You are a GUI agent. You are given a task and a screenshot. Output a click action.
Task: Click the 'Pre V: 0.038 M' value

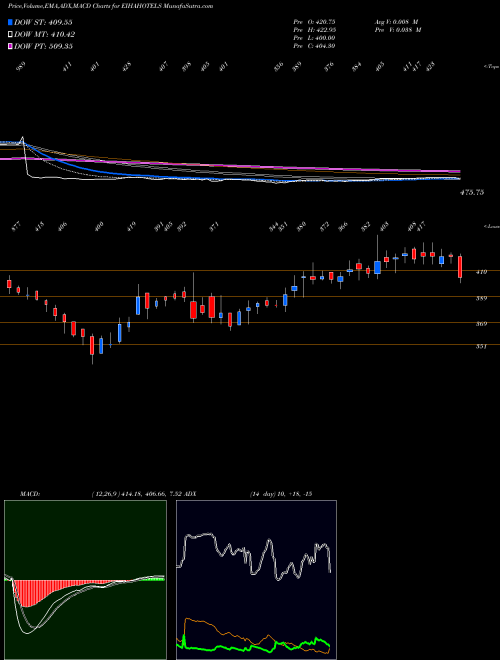pyautogui.click(x=397, y=30)
